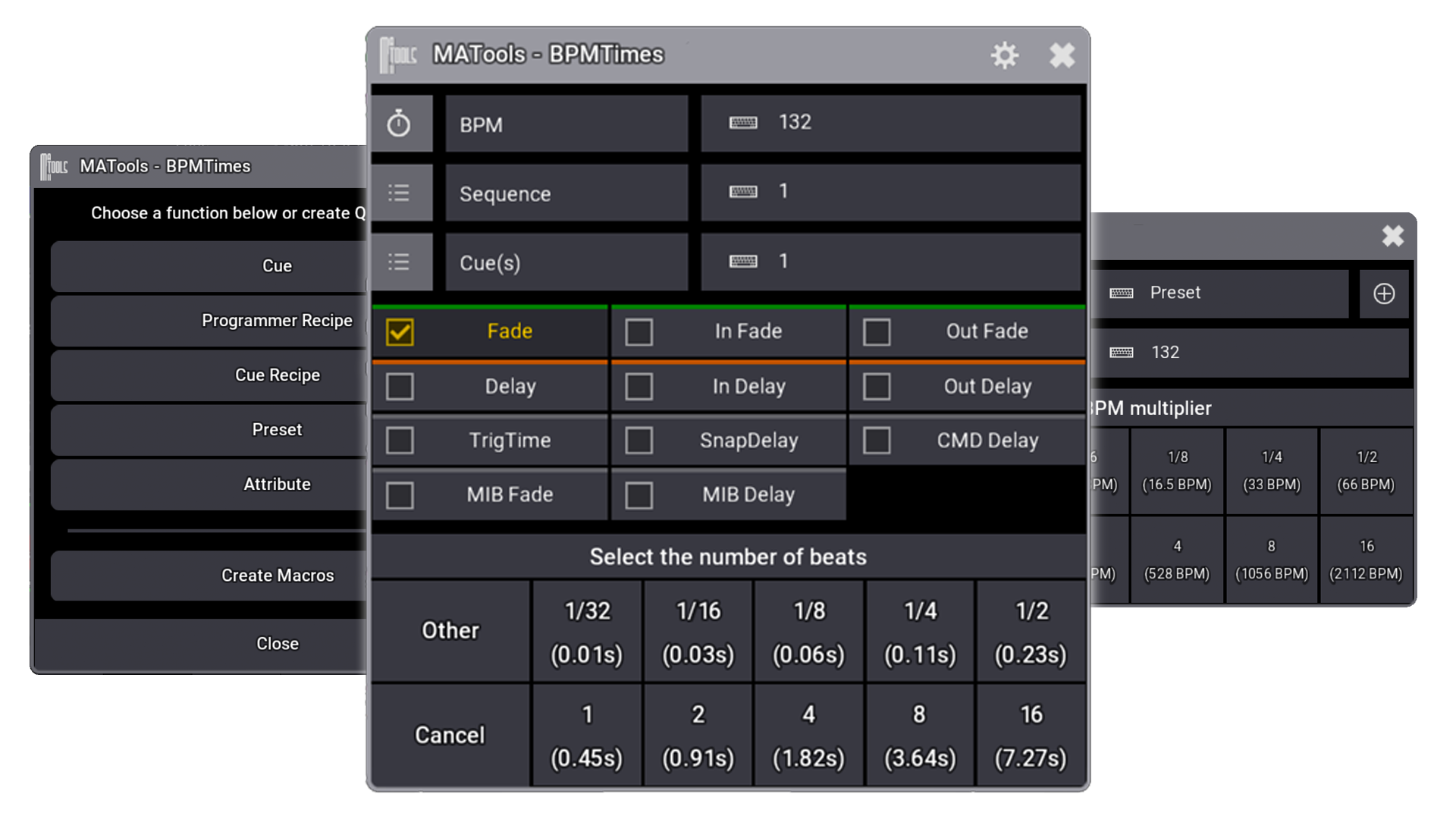The width and height of the screenshot is (1456, 819).
Task: Enable the In Fade checkbox
Action: pyautogui.click(x=639, y=332)
